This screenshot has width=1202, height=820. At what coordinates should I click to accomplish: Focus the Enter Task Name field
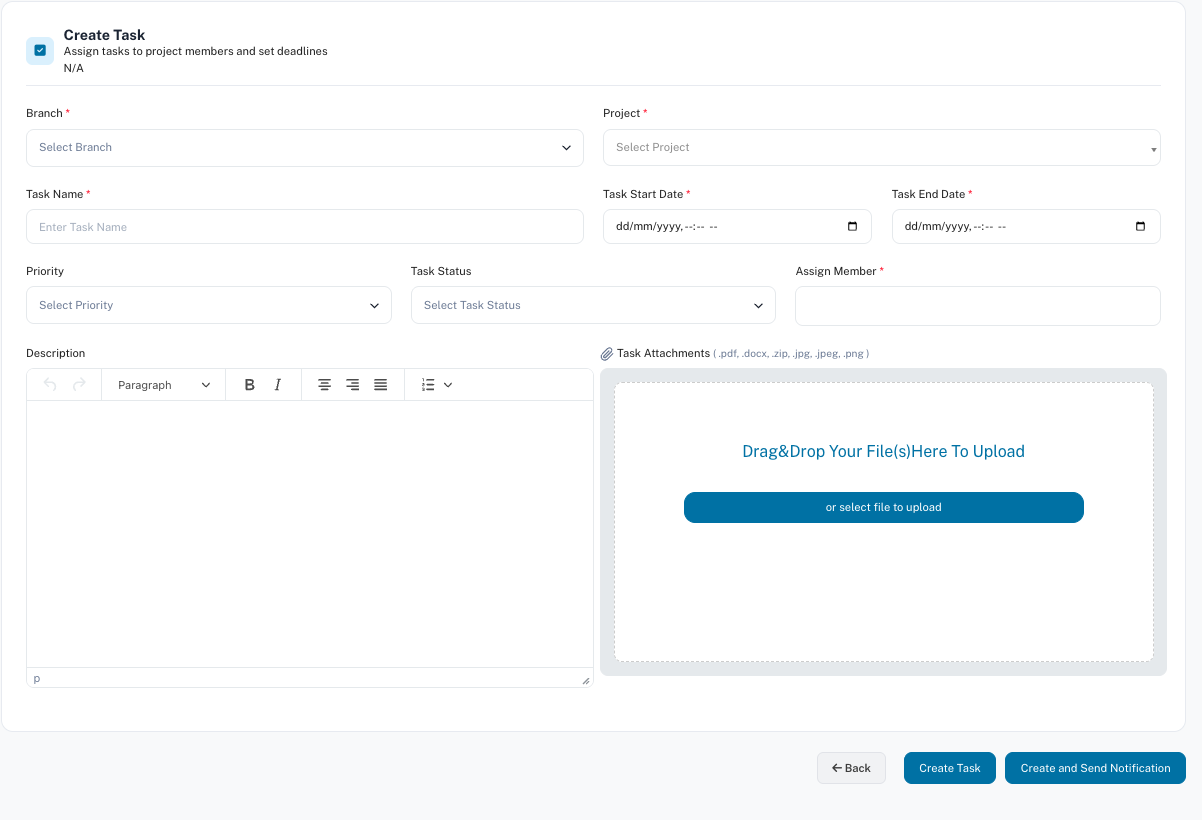[x=304, y=227]
